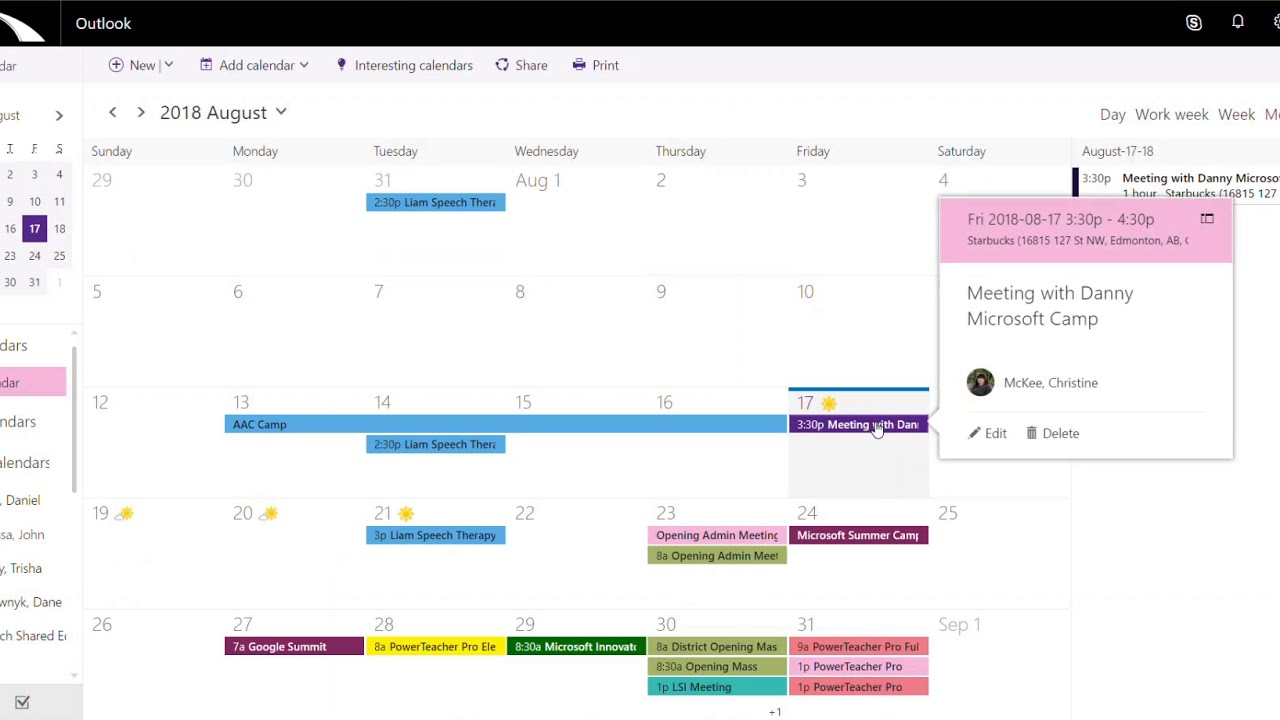Switch to Day view

click(1113, 114)
